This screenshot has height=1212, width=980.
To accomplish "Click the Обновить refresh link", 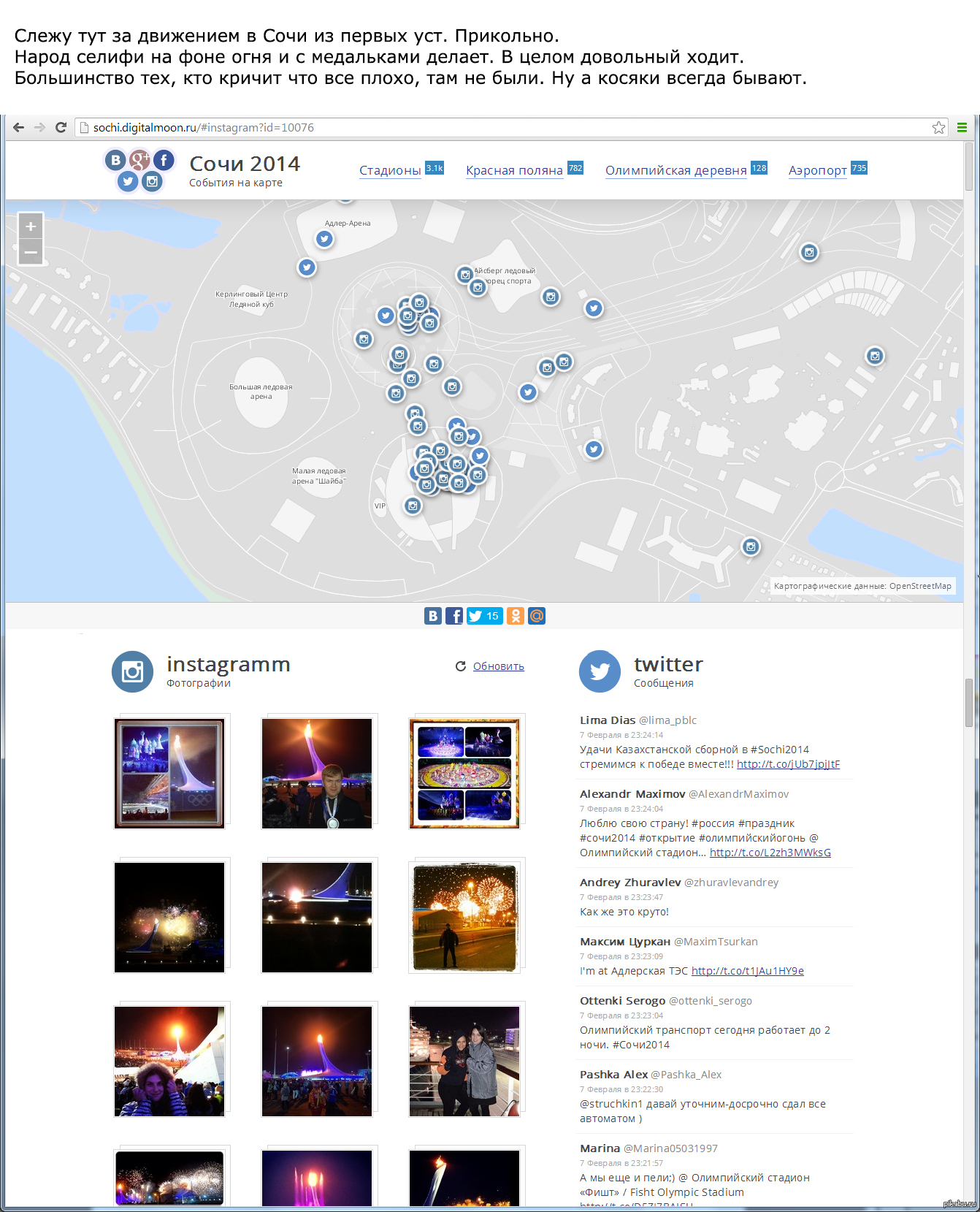I will (x=498, y=666).
